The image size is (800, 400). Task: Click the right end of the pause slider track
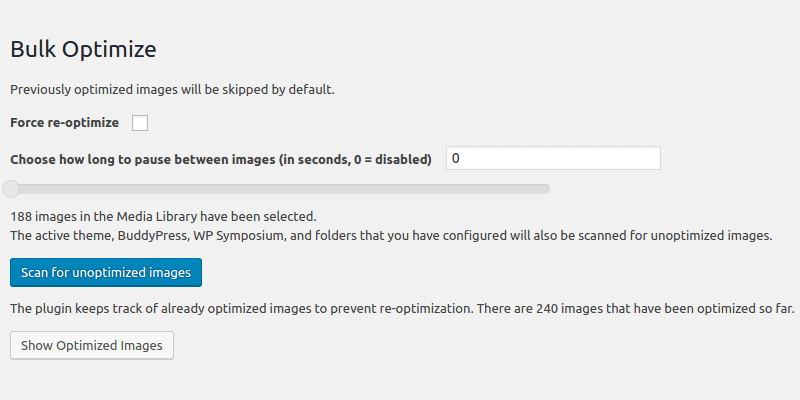pos(545,188)
